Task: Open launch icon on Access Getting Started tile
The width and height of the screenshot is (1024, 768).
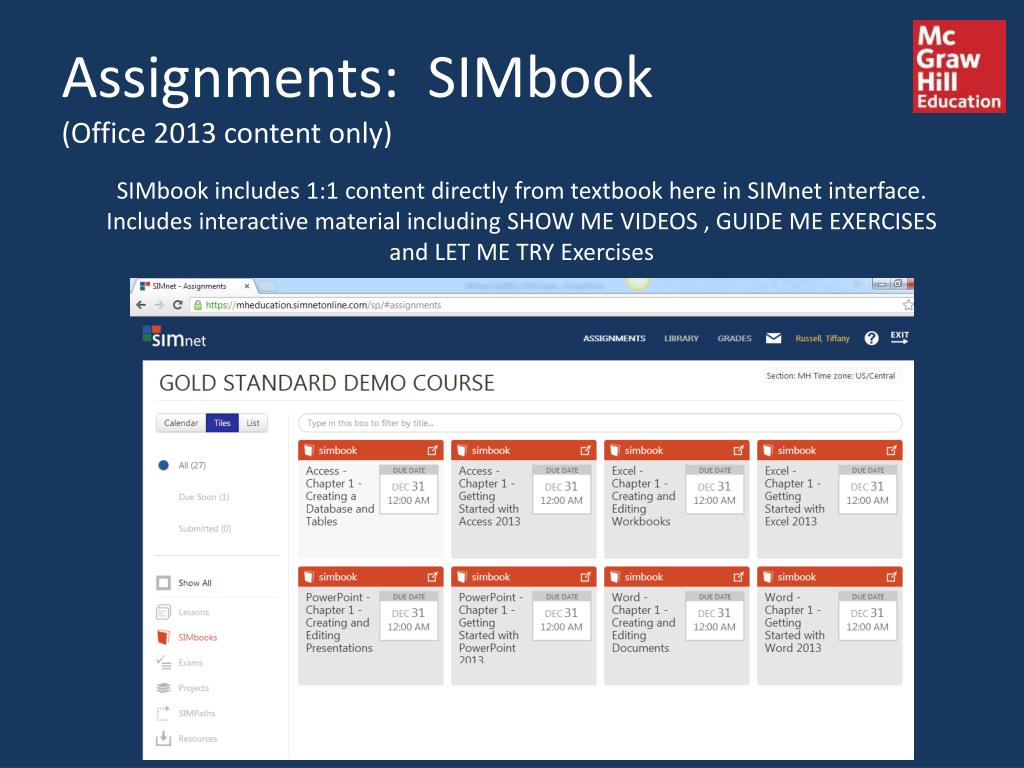Action: (585, 450)
